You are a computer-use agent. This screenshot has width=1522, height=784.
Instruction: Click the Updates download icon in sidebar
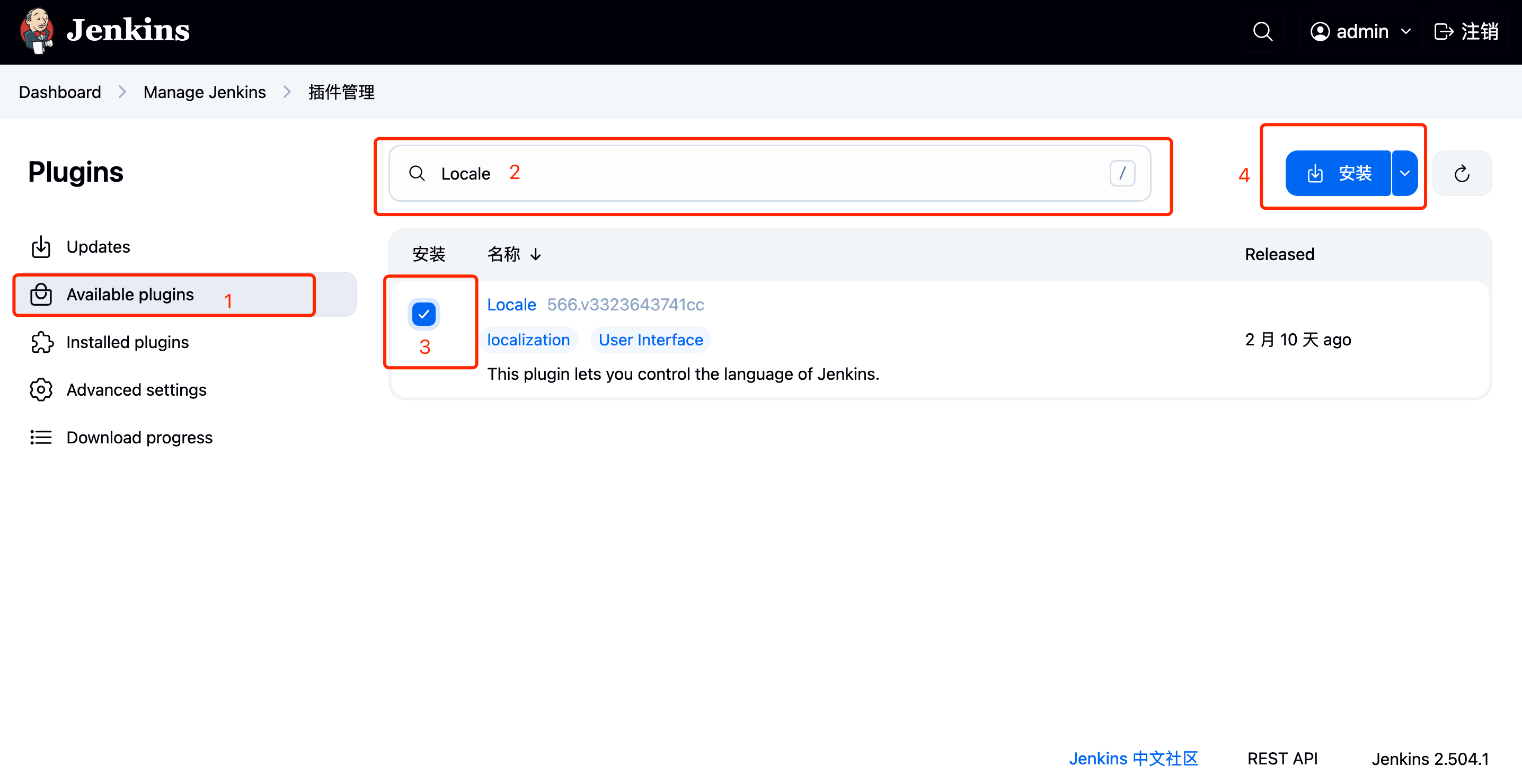[41, 247]
